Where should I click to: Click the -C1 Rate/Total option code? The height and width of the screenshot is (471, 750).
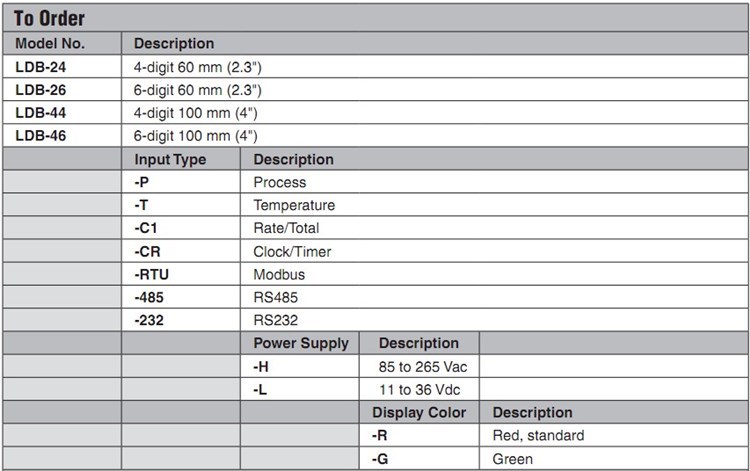pyautogui.click(x=145, y=228)
